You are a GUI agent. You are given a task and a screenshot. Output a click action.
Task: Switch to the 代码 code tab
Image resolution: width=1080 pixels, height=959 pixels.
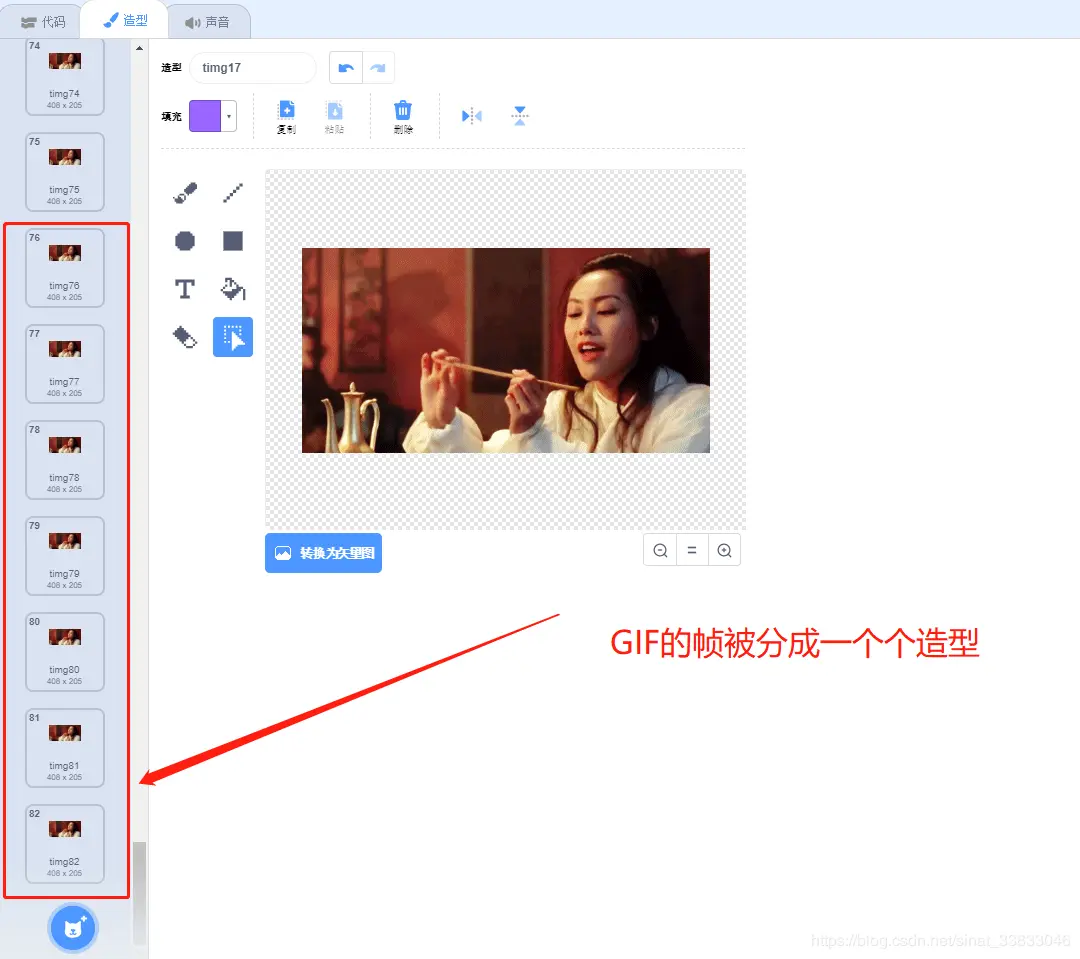pyautogui.click(x=43, y=22)
